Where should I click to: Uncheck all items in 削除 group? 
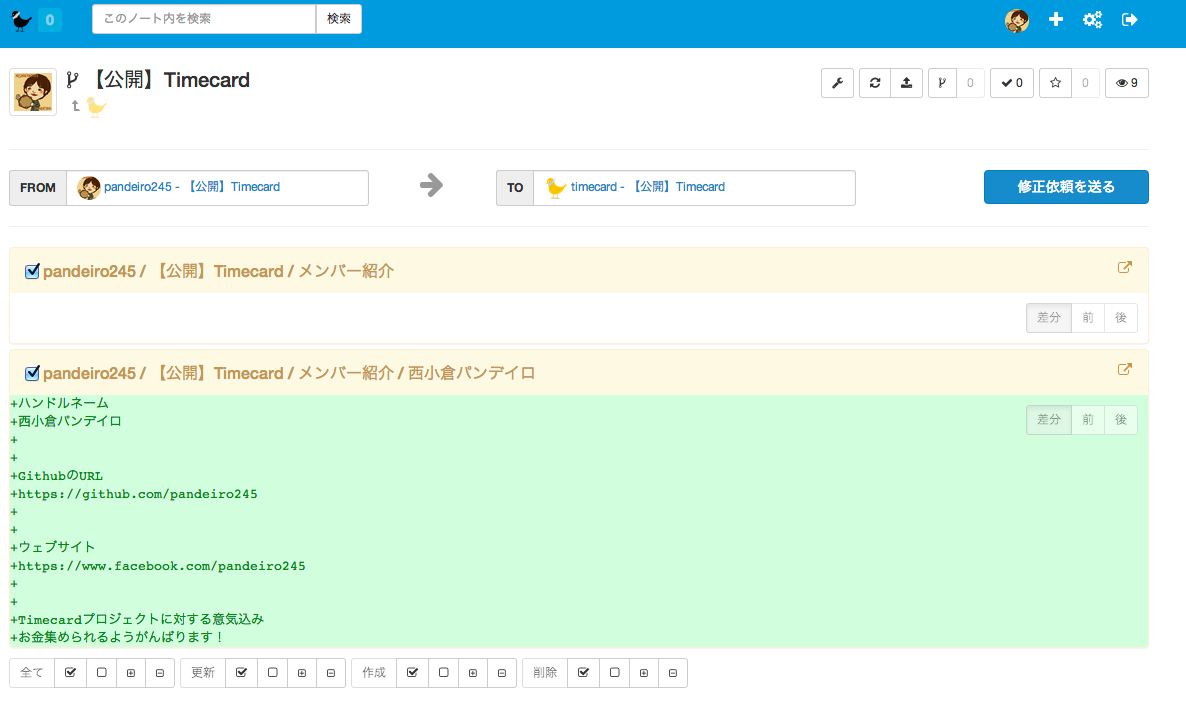[614, 673]
